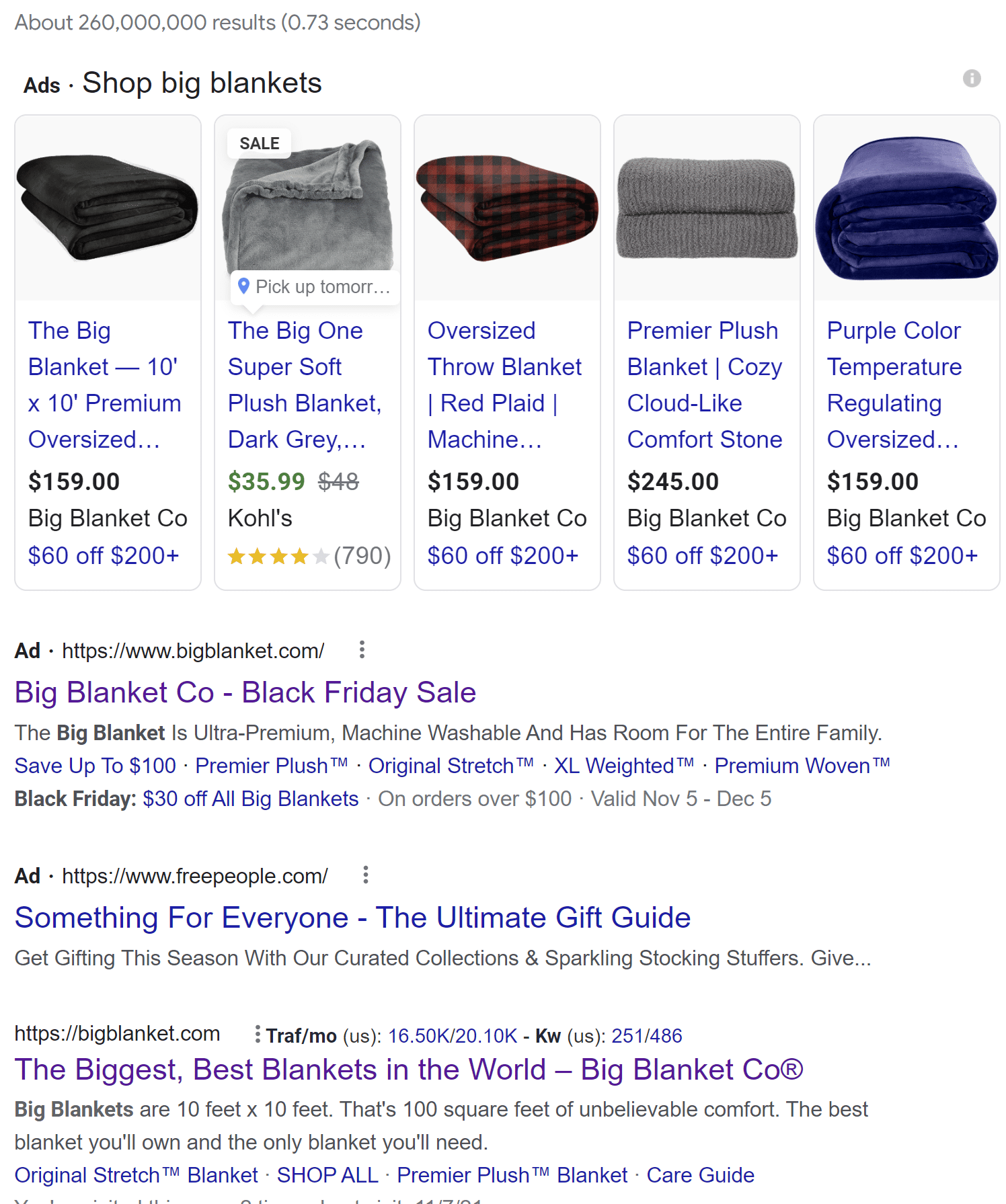Click the SALE badge on the Kohl's product
The image size is (1006, 1204).
(260, 143)
